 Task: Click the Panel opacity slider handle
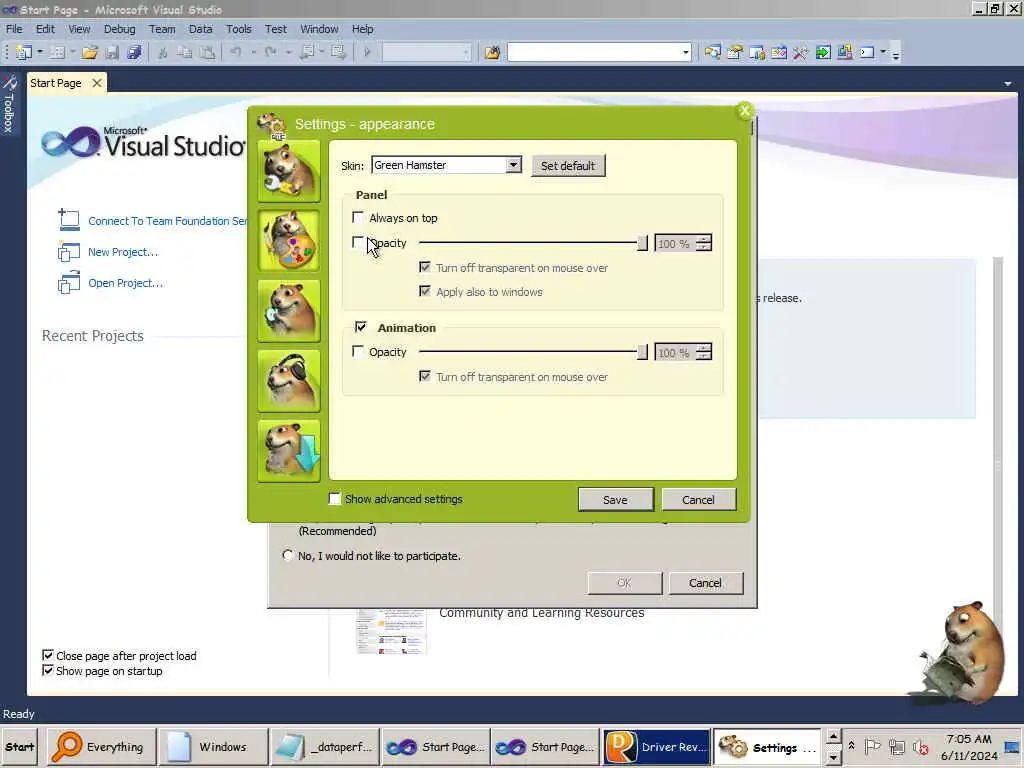642,243
